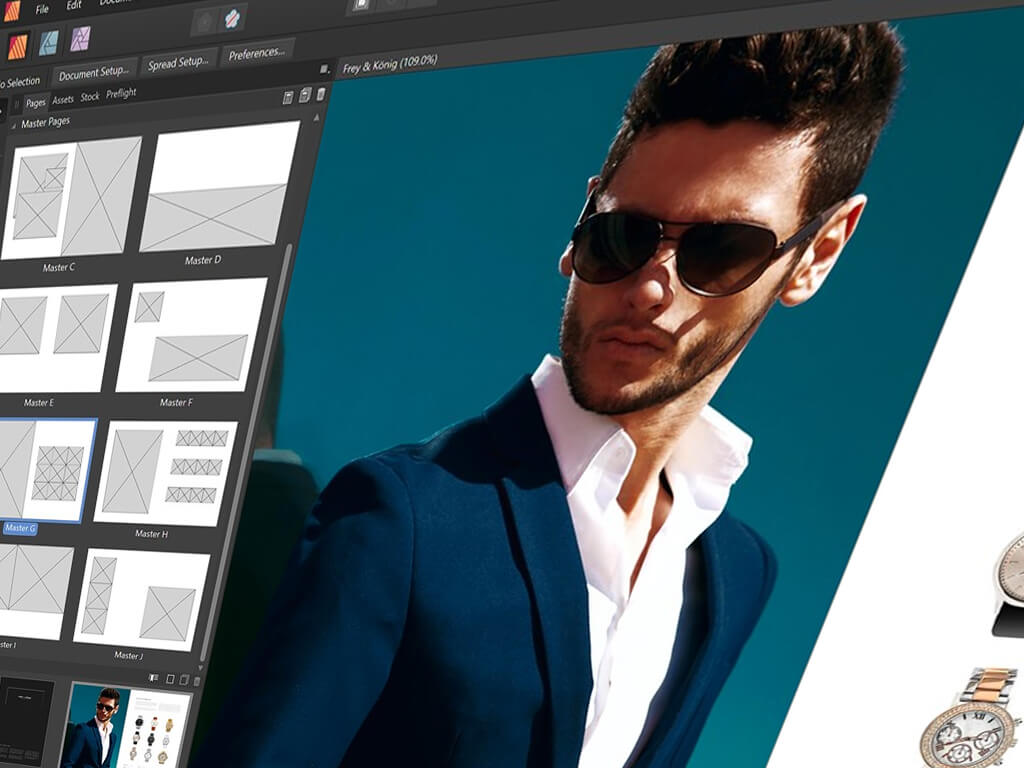Switch to the Pages tab

coord(36,103)
